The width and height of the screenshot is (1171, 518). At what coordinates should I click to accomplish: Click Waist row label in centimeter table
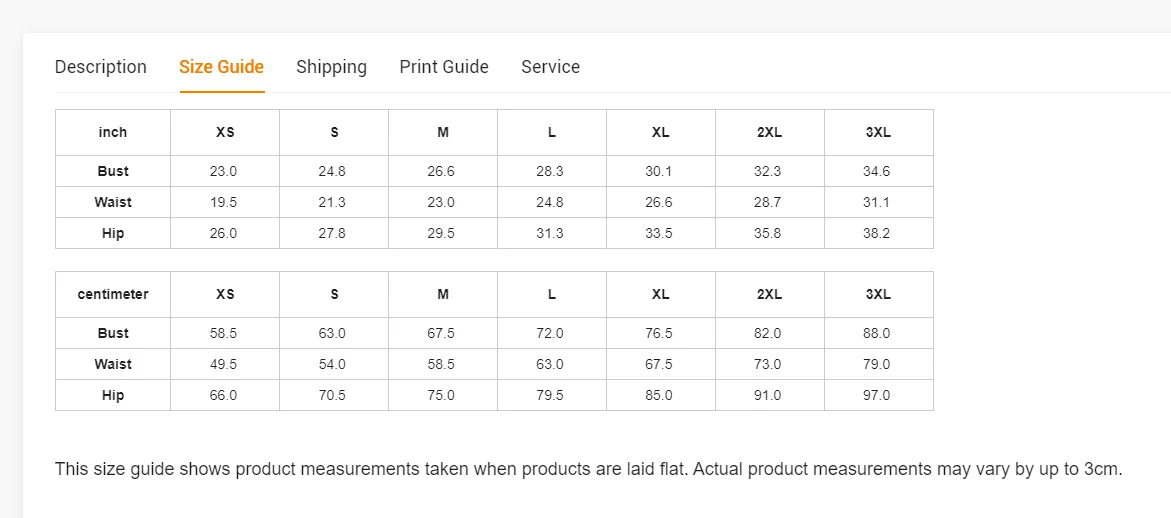pos(113,364)
